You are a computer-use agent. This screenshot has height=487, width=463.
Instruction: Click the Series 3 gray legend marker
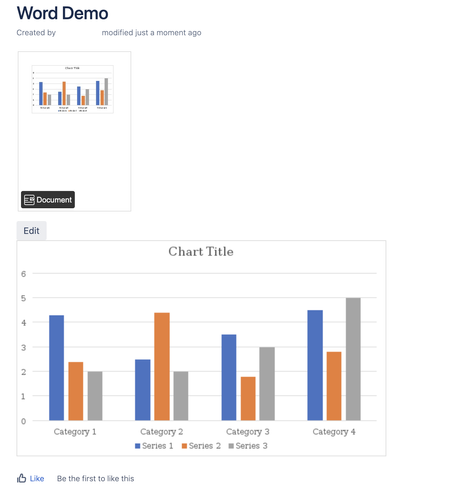[231, 446]
